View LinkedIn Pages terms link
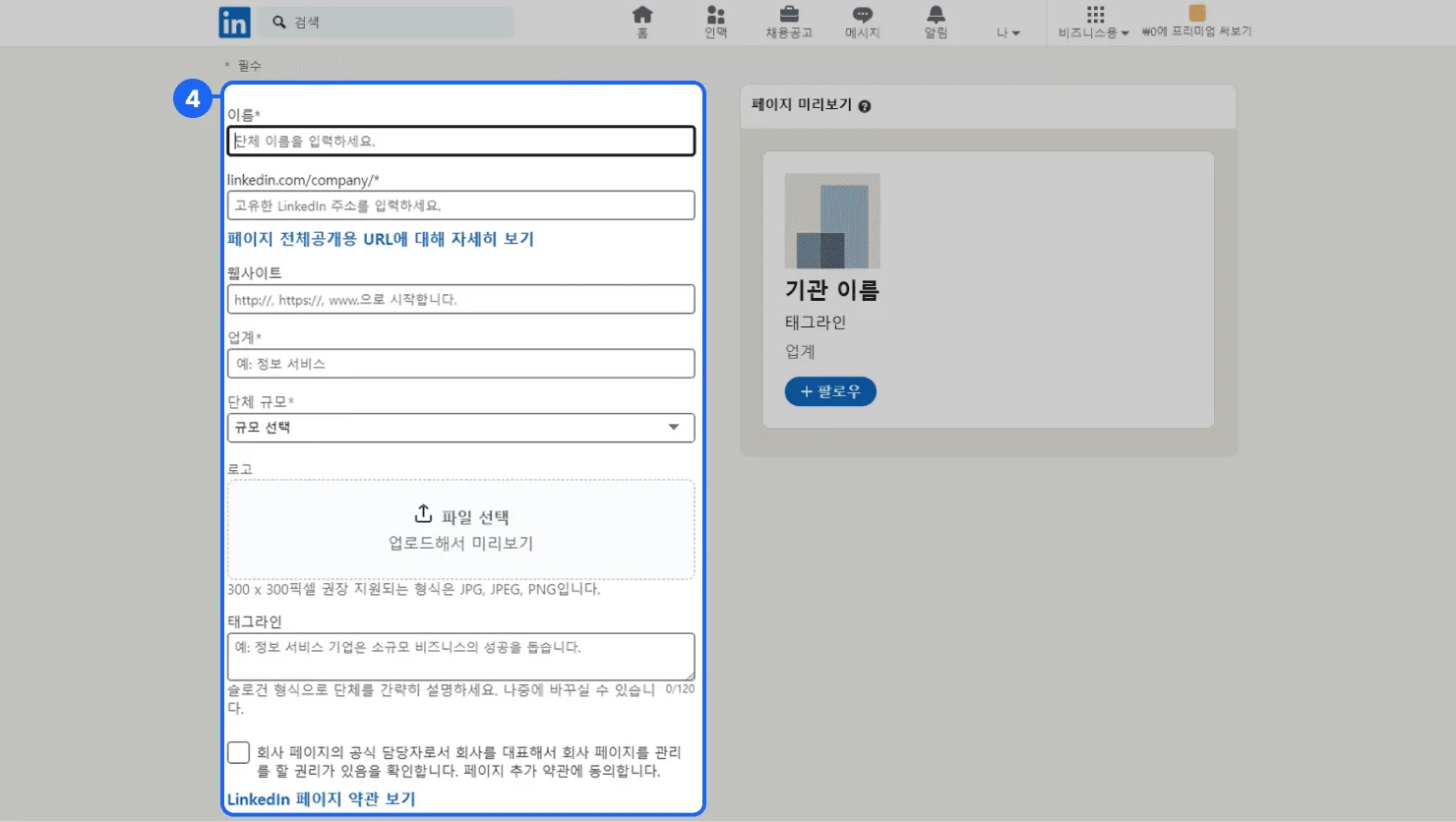 point(322,799)
